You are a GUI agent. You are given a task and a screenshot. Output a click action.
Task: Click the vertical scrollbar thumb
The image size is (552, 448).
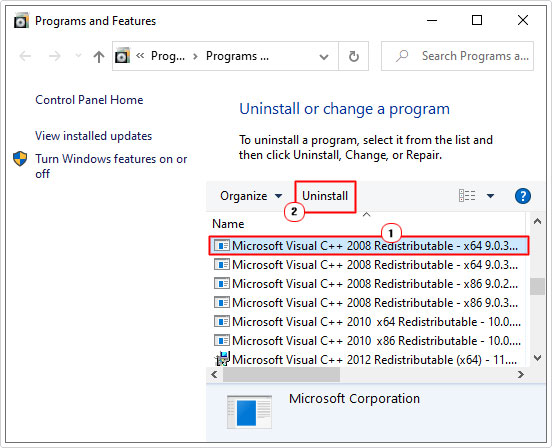pos(537,286)
